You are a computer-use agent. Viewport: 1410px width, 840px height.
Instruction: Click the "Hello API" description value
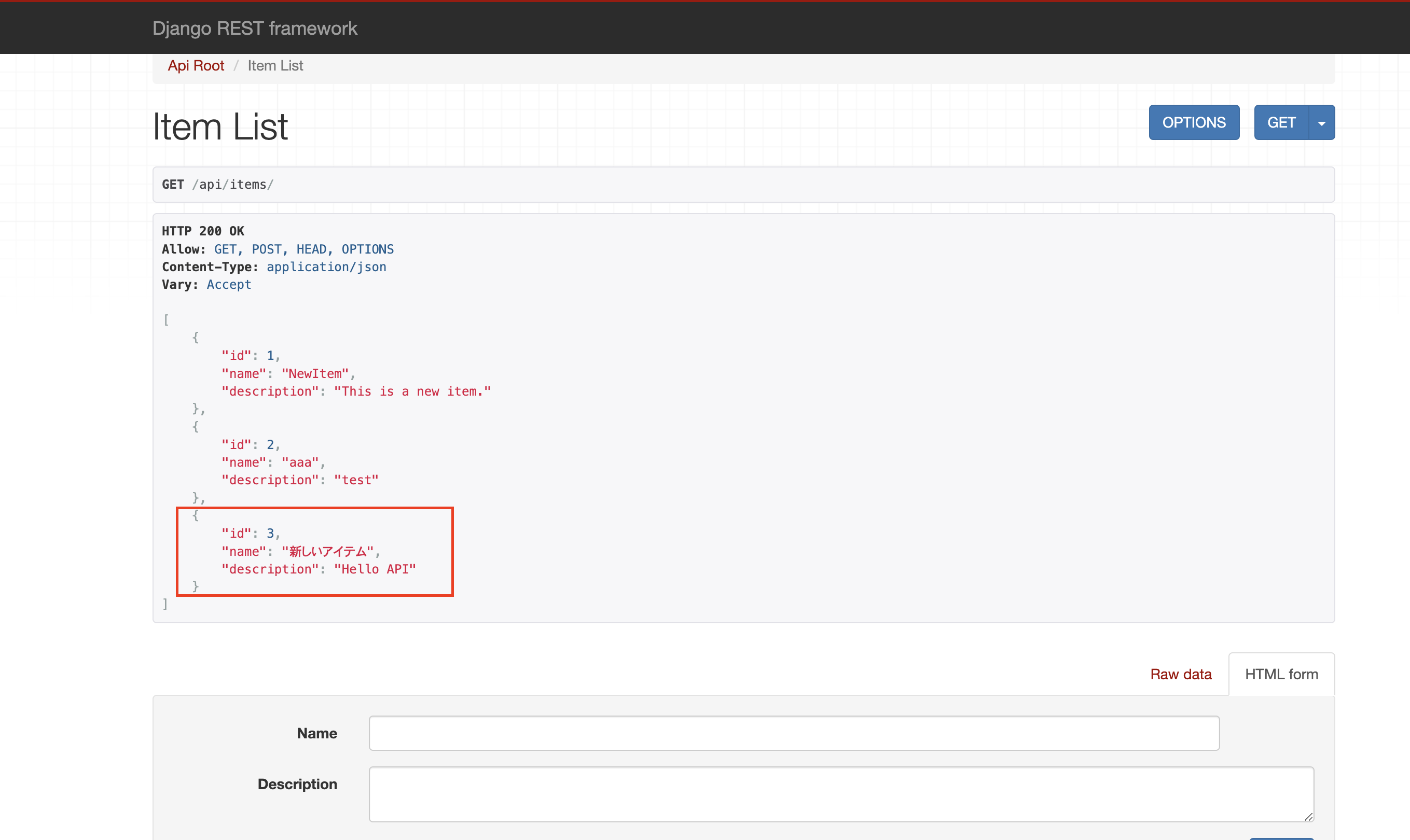click(375, 569)
